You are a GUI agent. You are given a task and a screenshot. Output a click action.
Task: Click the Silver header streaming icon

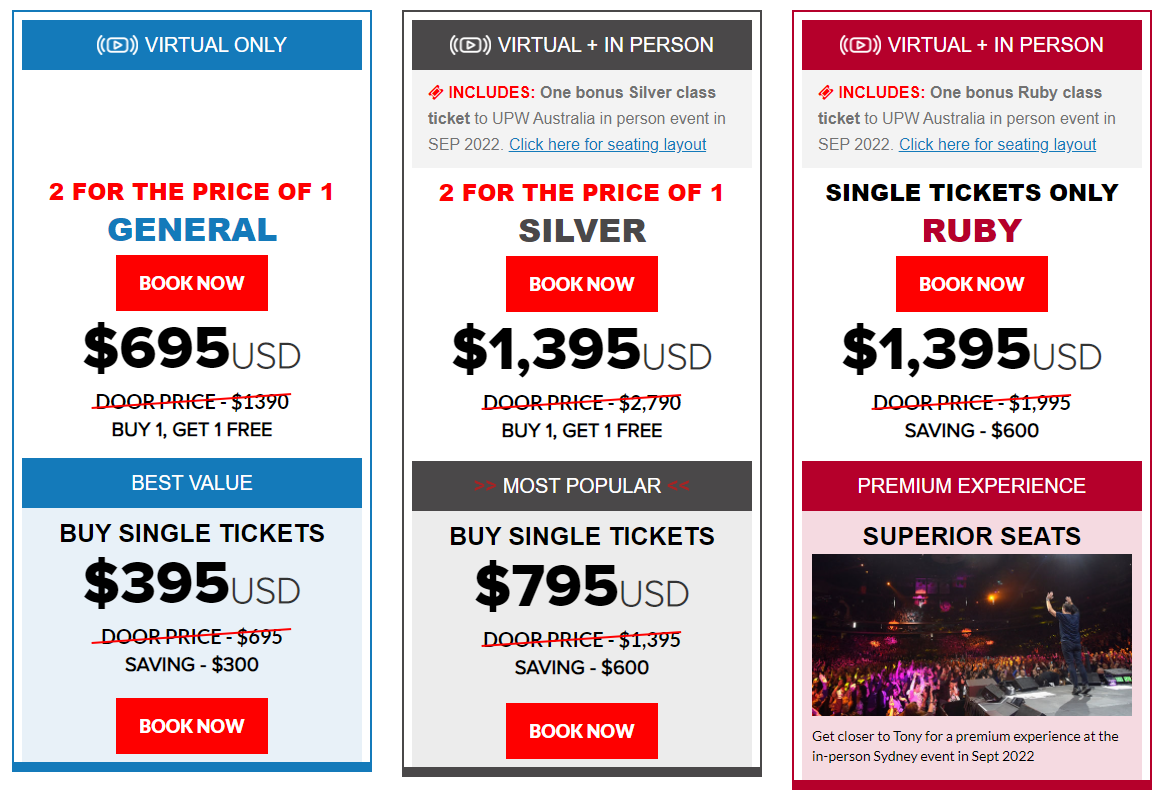470,45
